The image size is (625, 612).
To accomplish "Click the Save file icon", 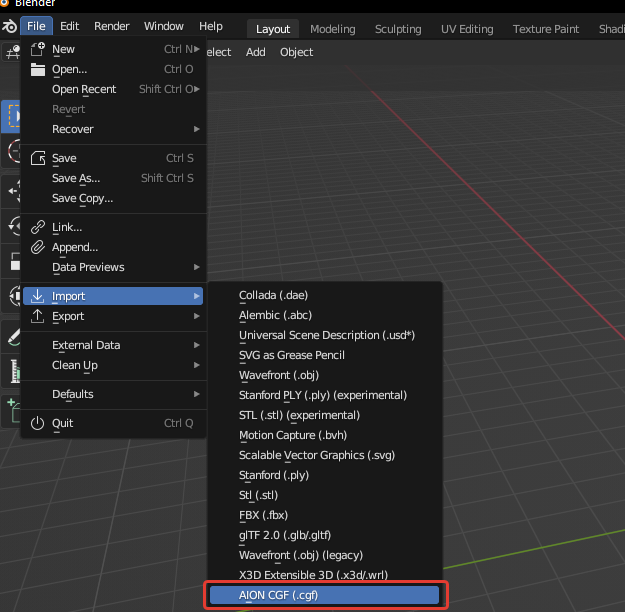I will [x=38, y=158].
